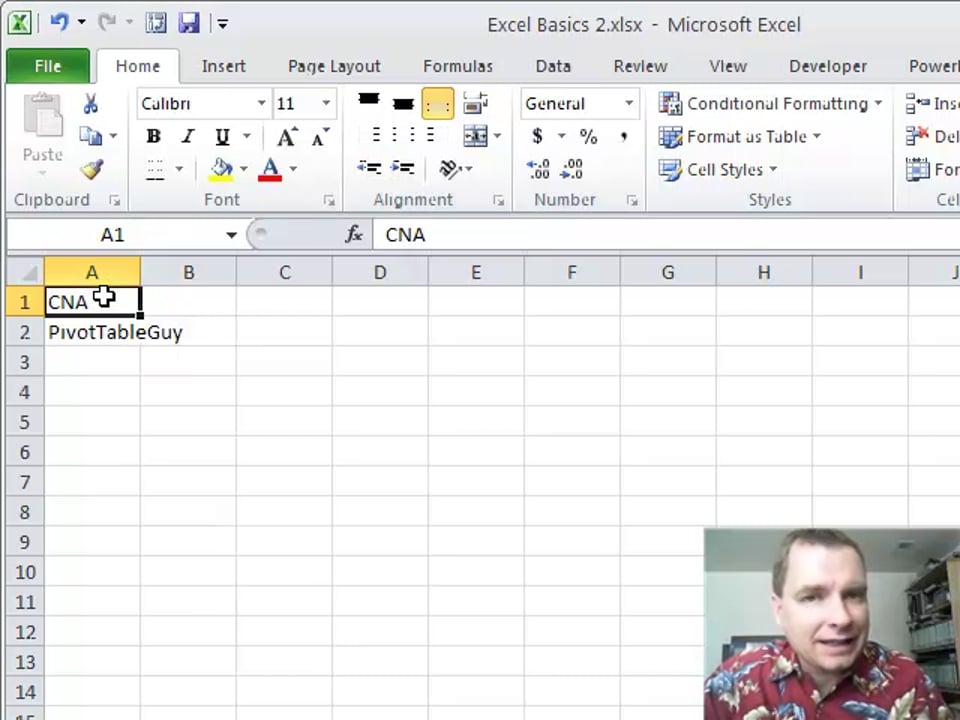
Task: Open the fill color dropdown arrow
Action: point(244,169)
